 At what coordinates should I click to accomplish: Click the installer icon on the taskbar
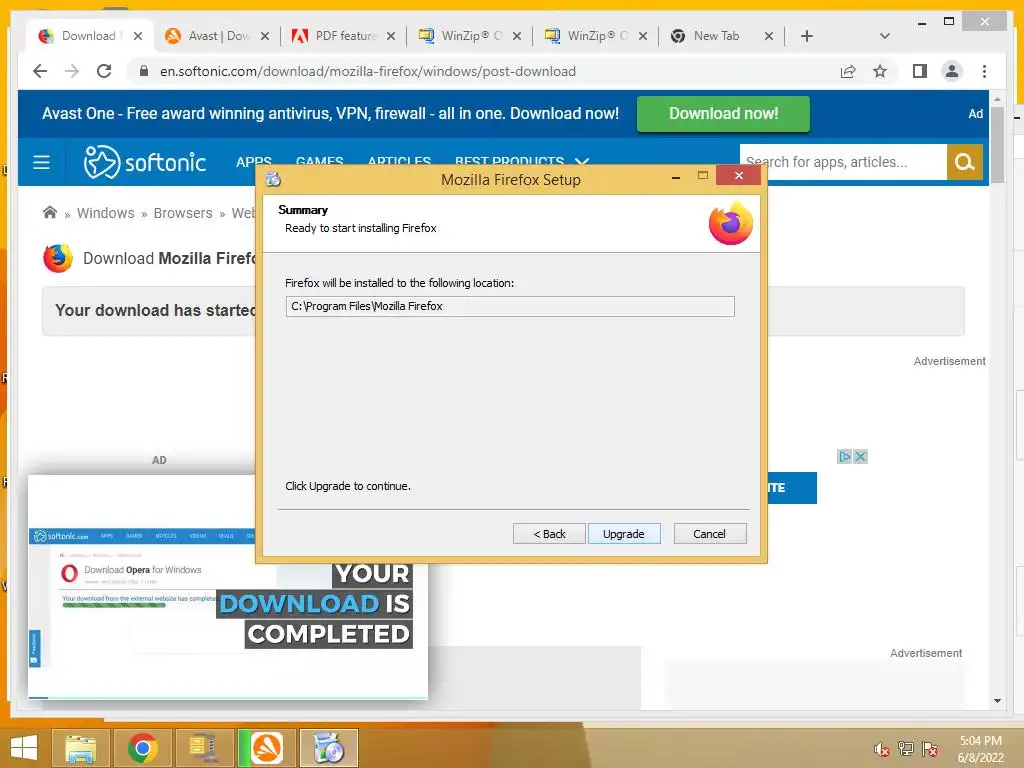point(328,748)
